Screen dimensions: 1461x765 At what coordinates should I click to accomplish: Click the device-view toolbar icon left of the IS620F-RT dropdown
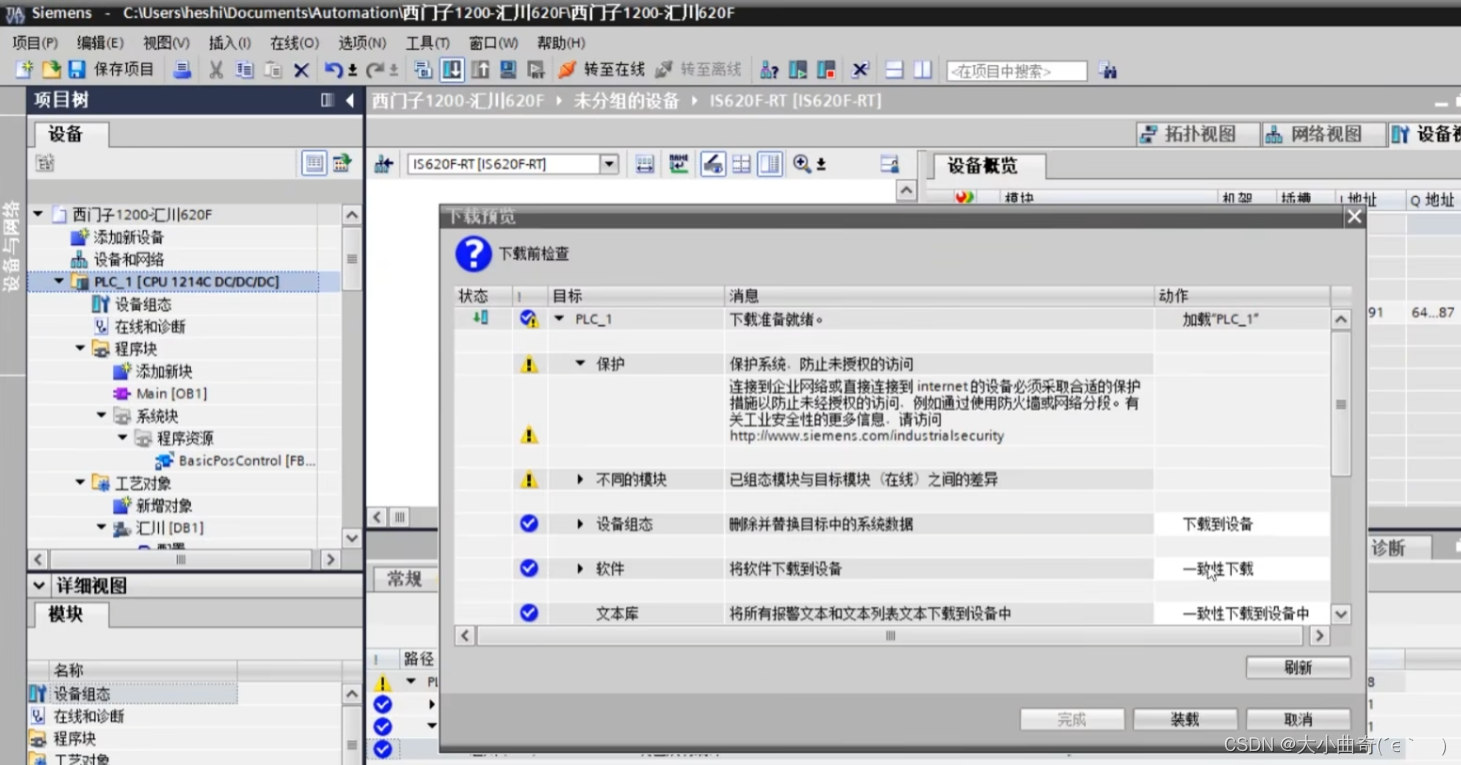coord(383,164)
